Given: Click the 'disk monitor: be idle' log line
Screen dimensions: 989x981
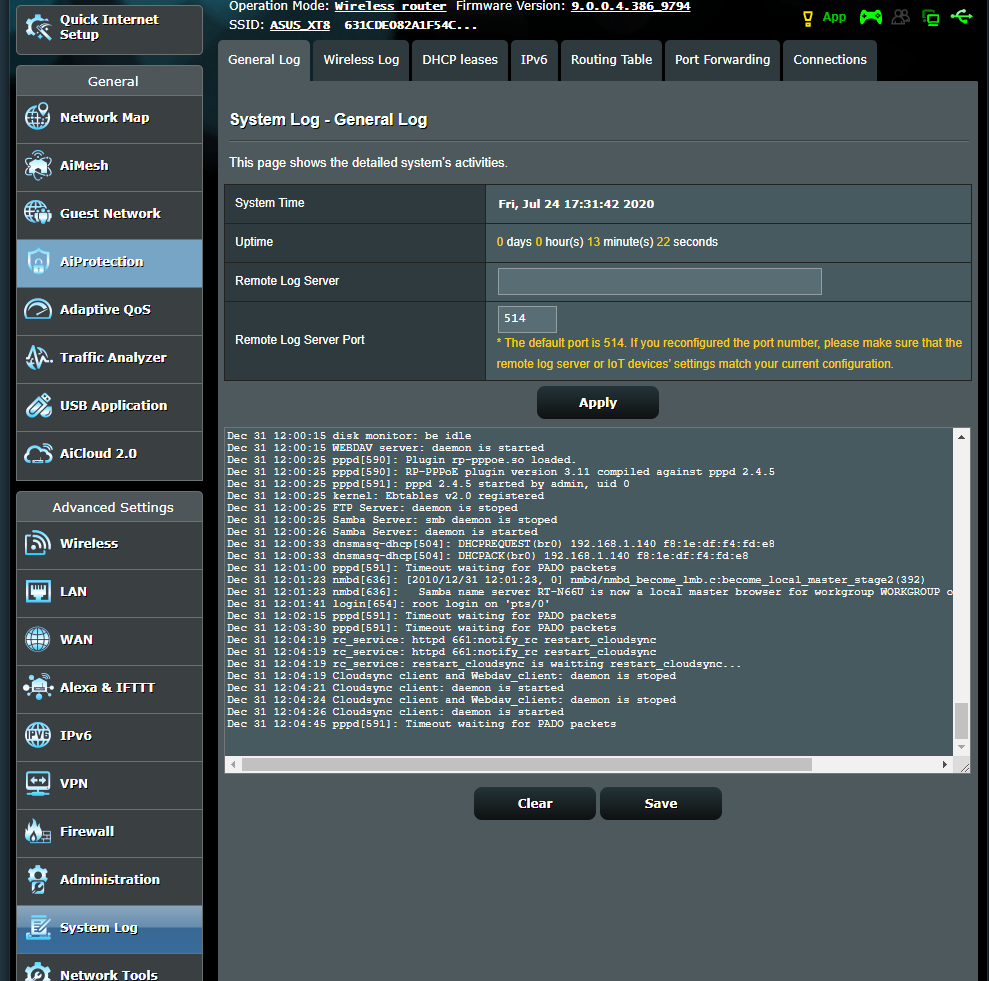Looking at the screenshot, I should 349,436.
